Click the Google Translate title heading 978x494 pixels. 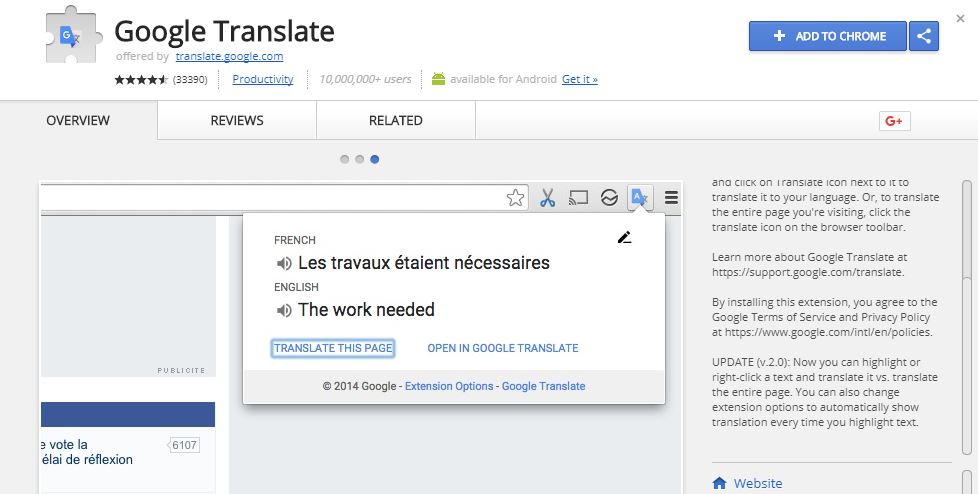point(225,31)
